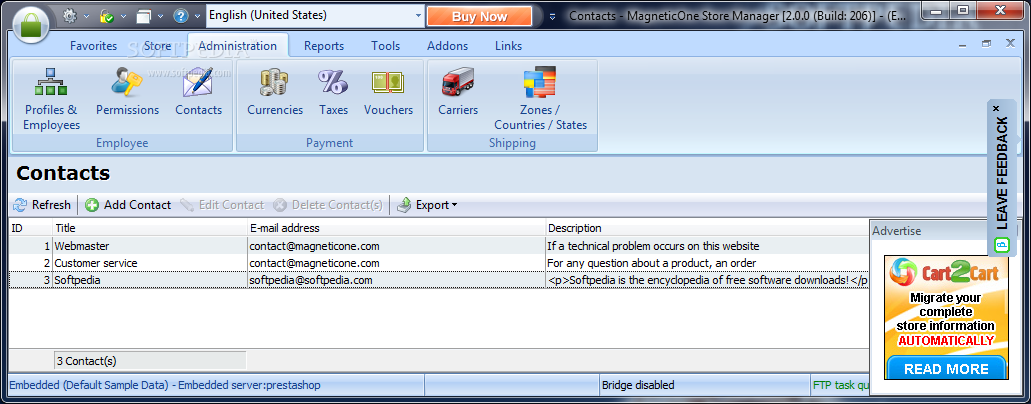Click the 'Bridge disabled' status bar entry
1031x404 pixels.
pos(705,385)
